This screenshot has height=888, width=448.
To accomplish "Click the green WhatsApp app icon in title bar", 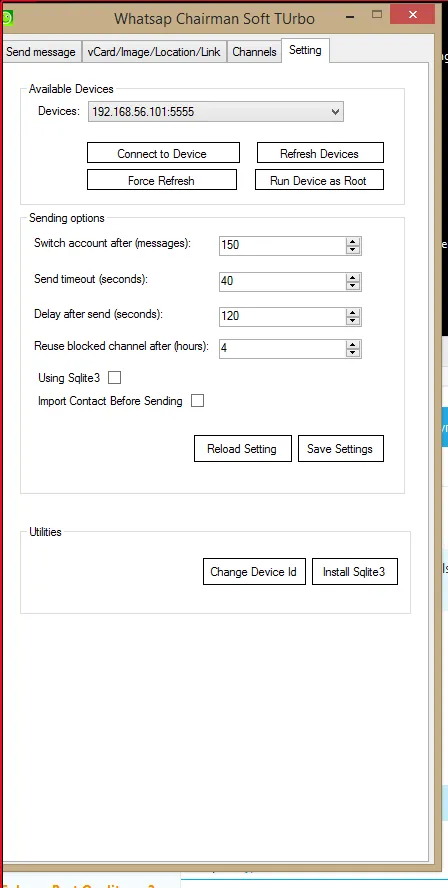I will [x=6, y=18].
